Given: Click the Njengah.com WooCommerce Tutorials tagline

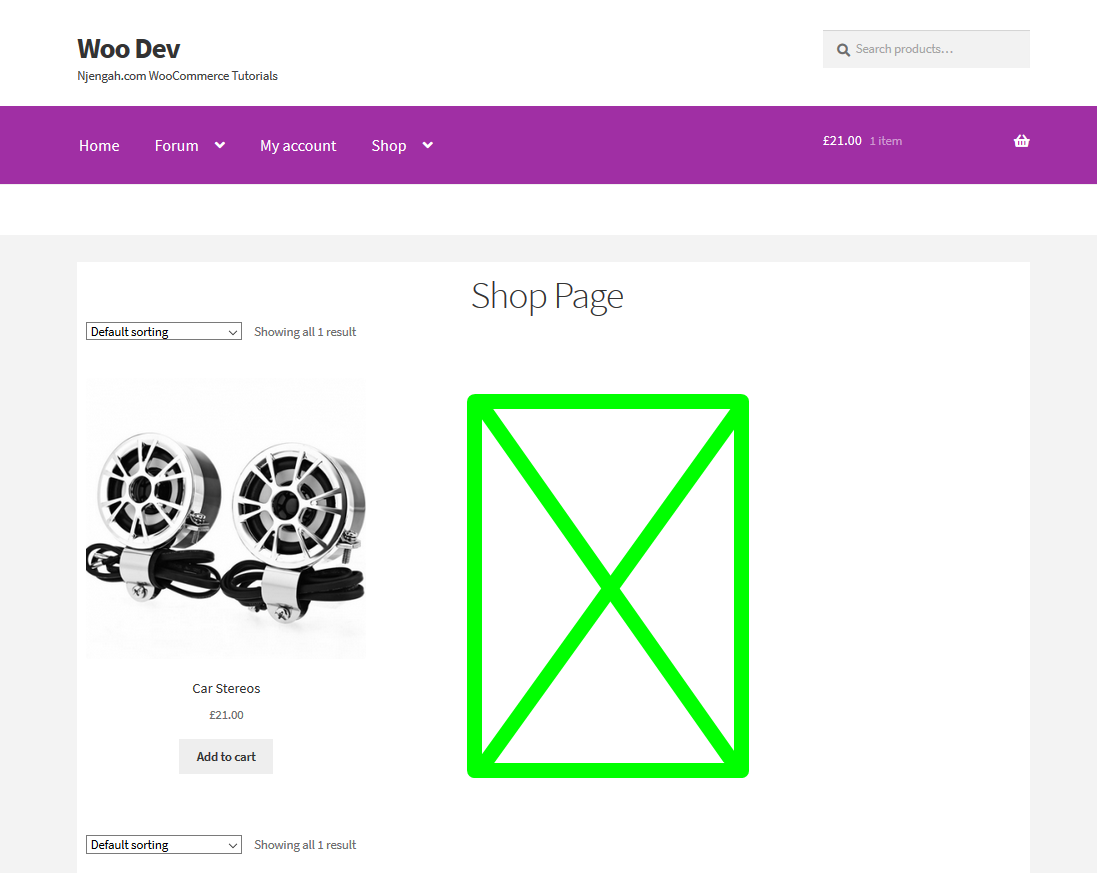Looking at the screenshot, I should [178, 76].
